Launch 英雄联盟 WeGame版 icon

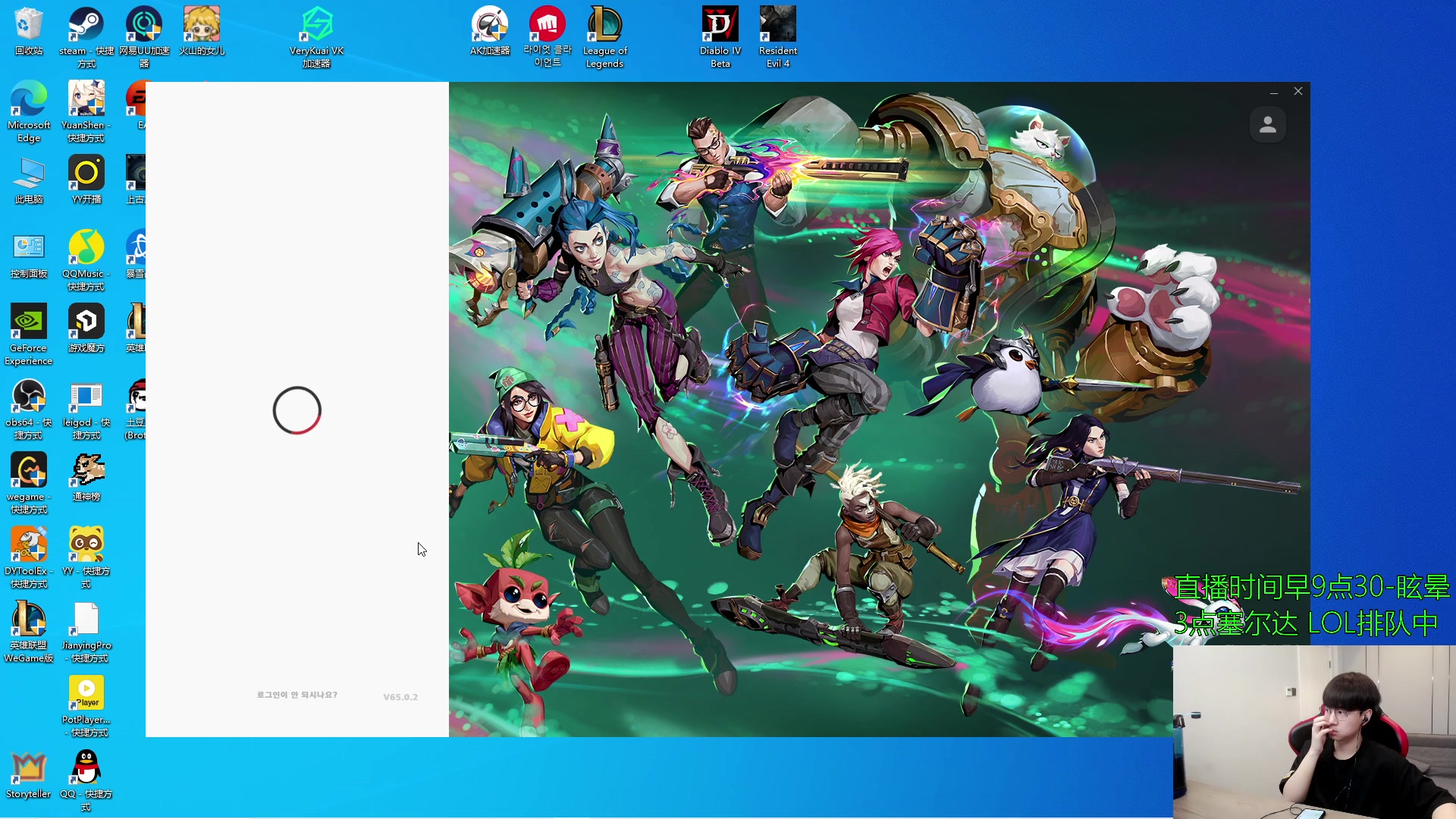(x=29, y=632)
